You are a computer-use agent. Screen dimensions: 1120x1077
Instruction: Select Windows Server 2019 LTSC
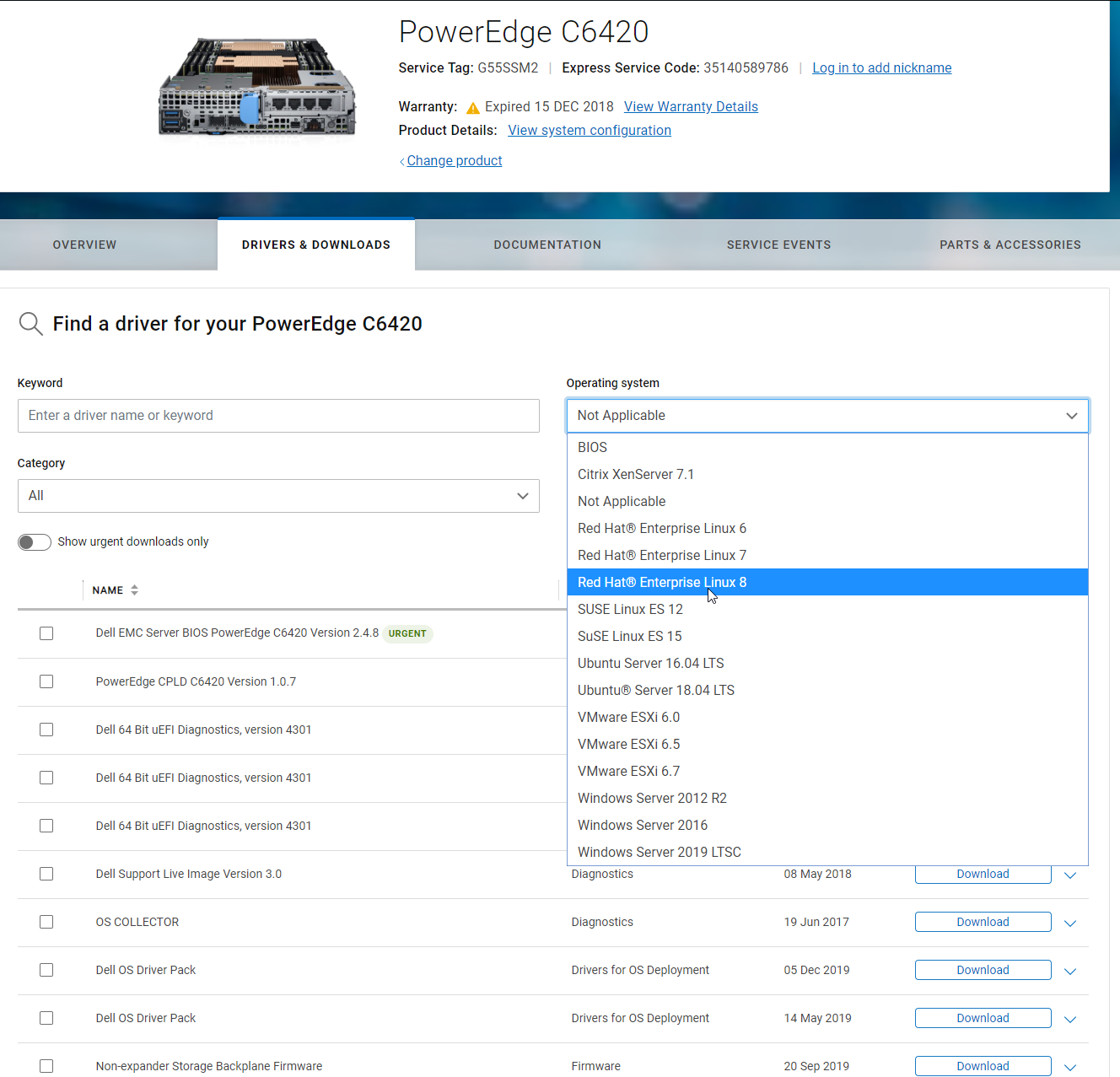click(x=827, y=852)
